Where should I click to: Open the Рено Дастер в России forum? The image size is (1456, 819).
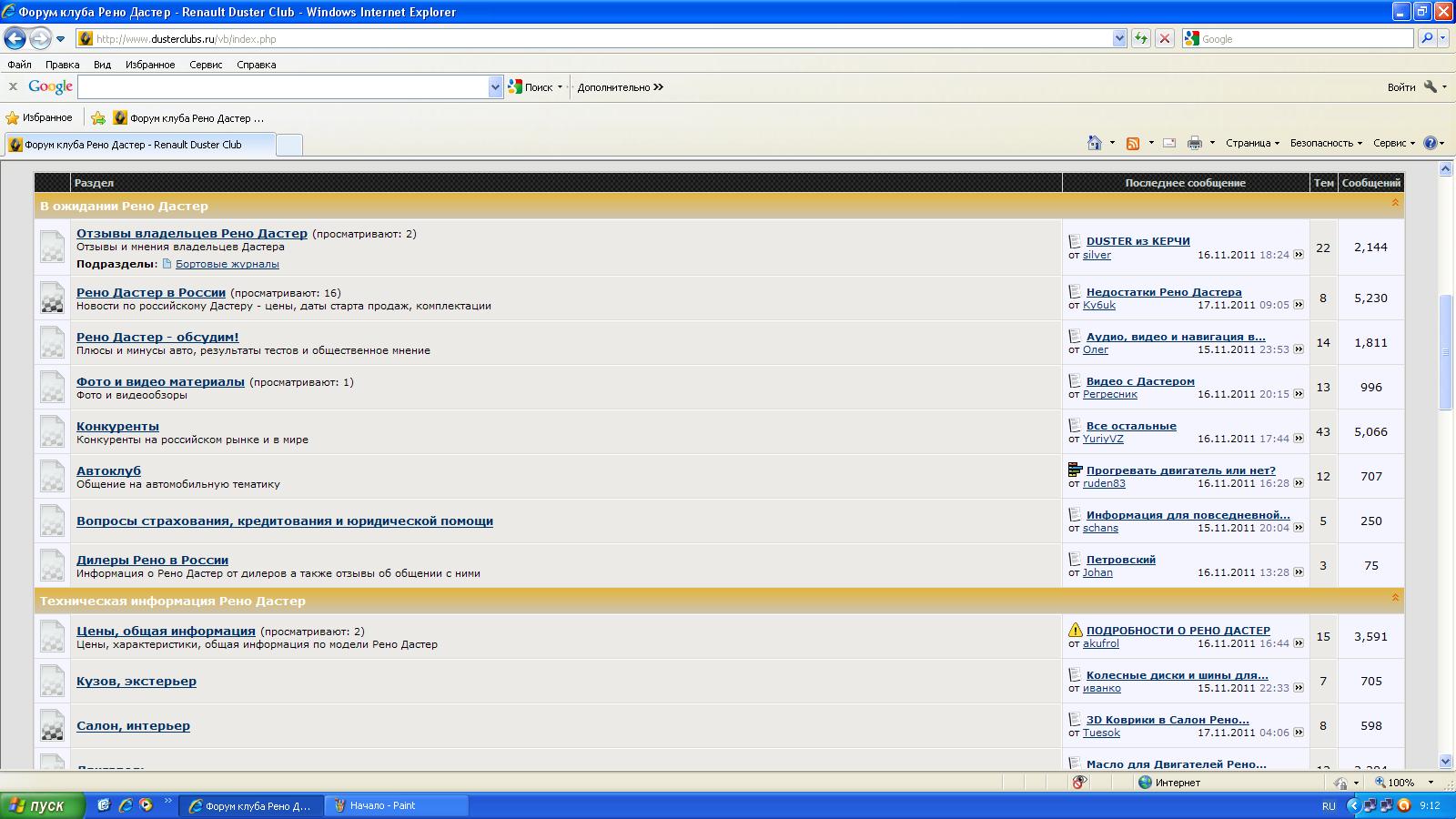pyautogui.click(x=151, y=292)
